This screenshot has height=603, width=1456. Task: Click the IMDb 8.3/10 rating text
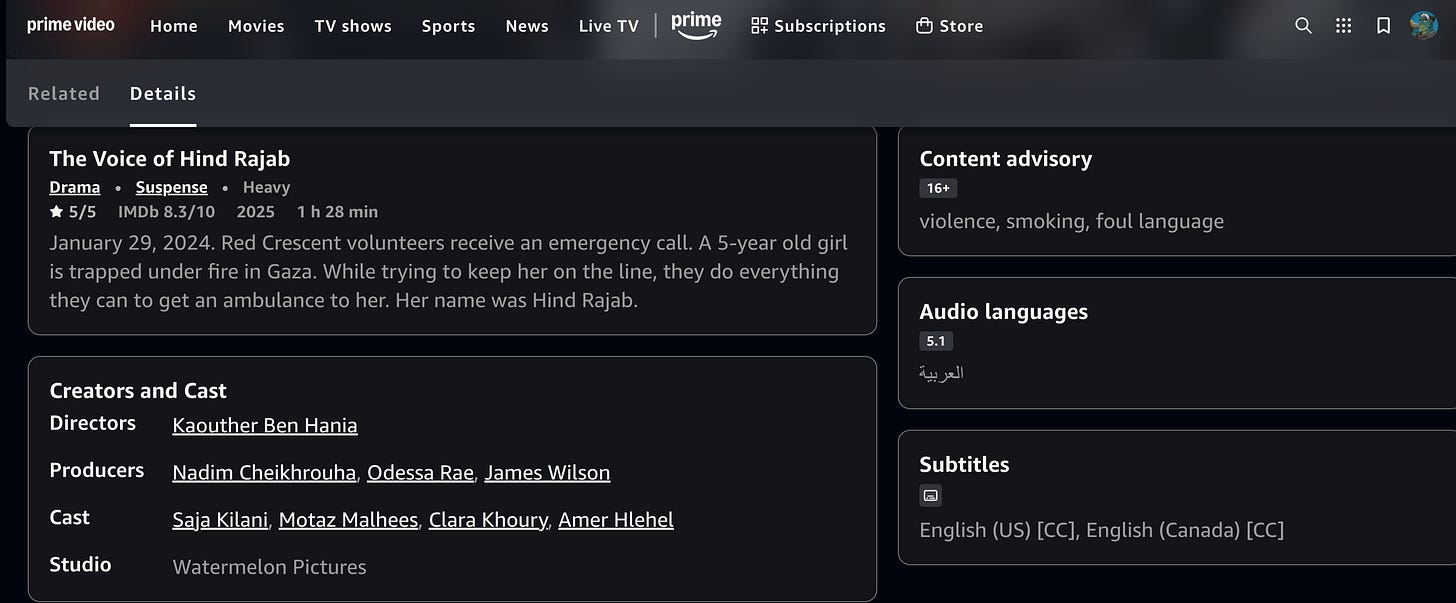(166, 212)
